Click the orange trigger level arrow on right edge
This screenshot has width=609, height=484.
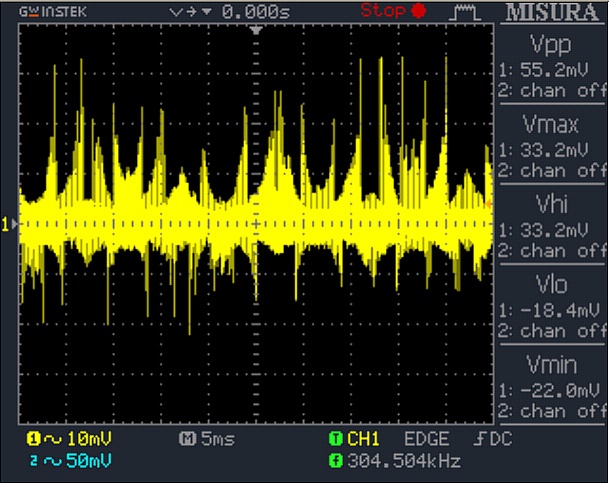click(489, 204)
